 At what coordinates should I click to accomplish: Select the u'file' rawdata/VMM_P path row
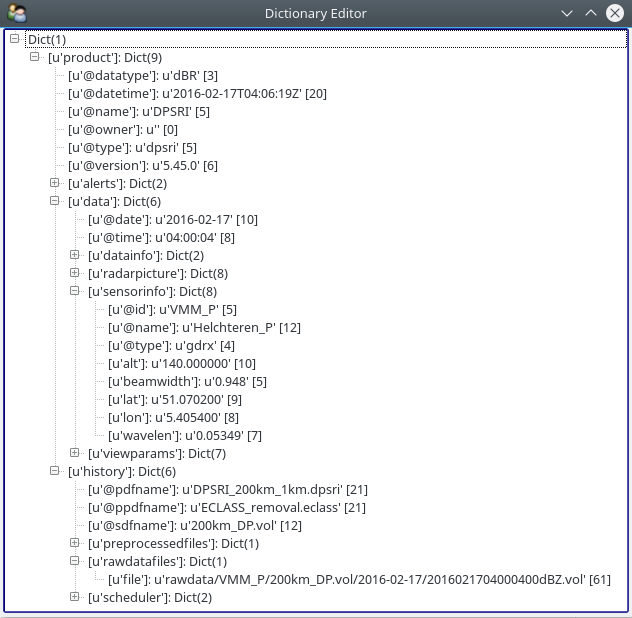359,580
